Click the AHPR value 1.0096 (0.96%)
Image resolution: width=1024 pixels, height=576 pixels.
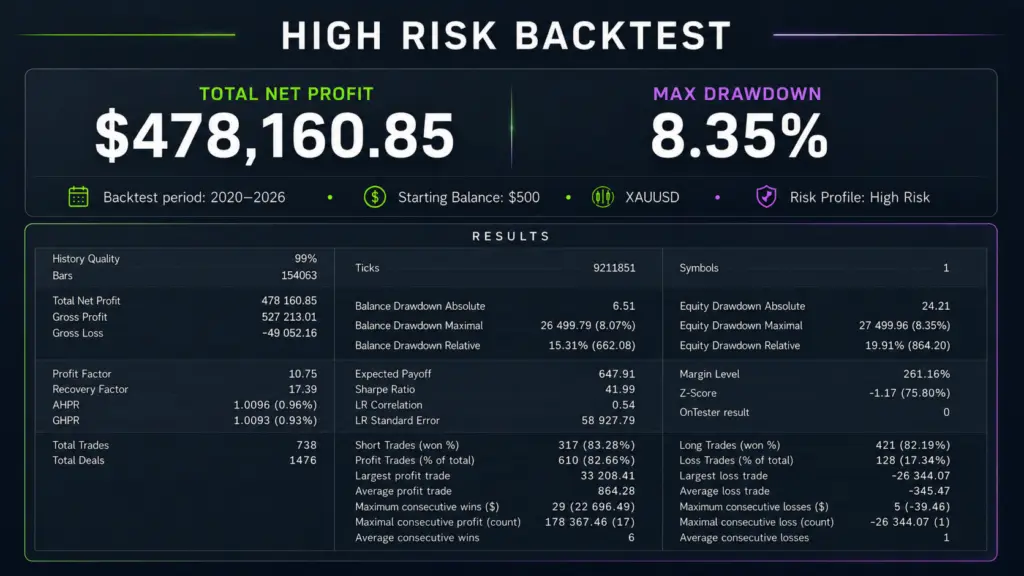tap(276, 405)
